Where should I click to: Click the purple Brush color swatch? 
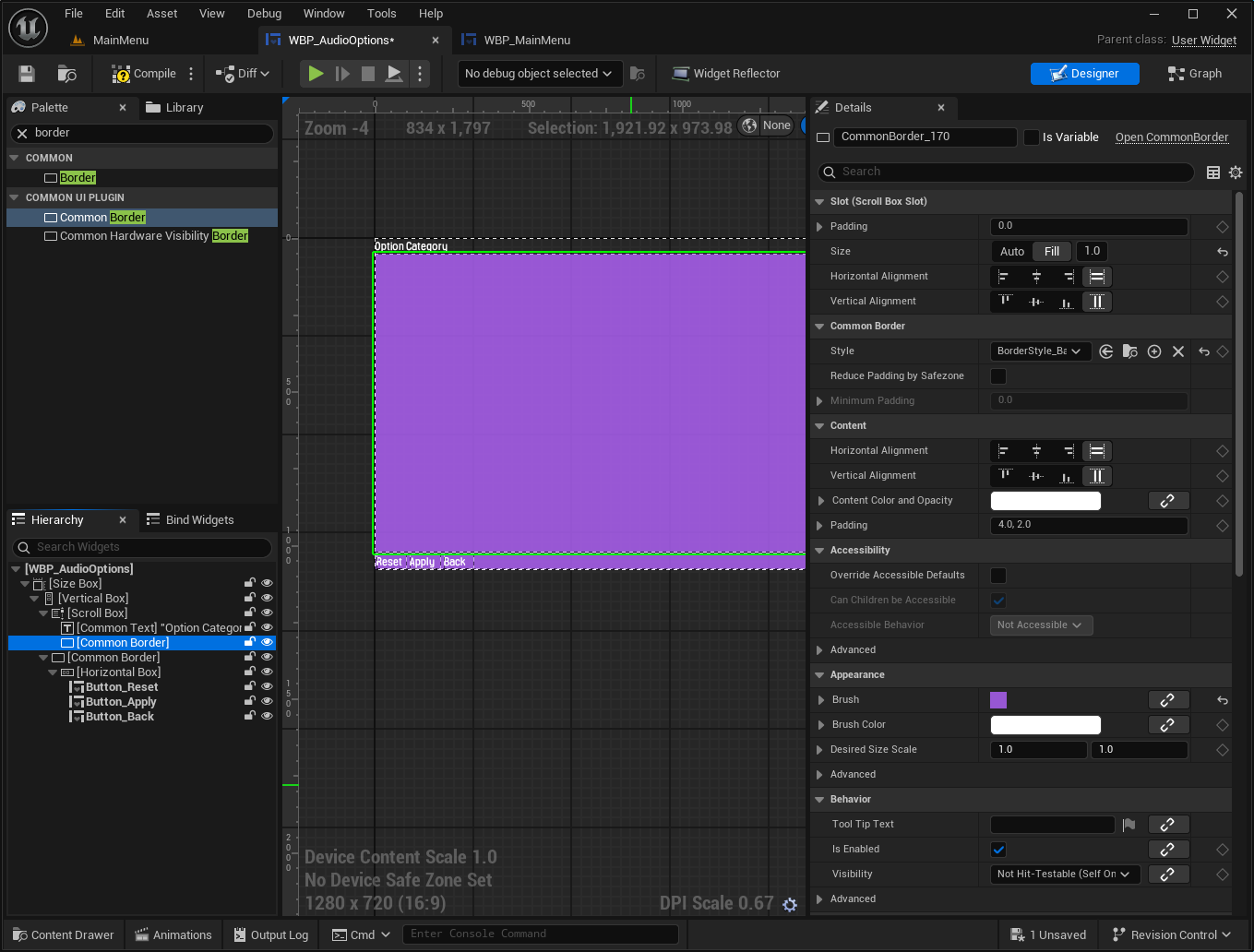pyautogui.click(x=998, y=700)
